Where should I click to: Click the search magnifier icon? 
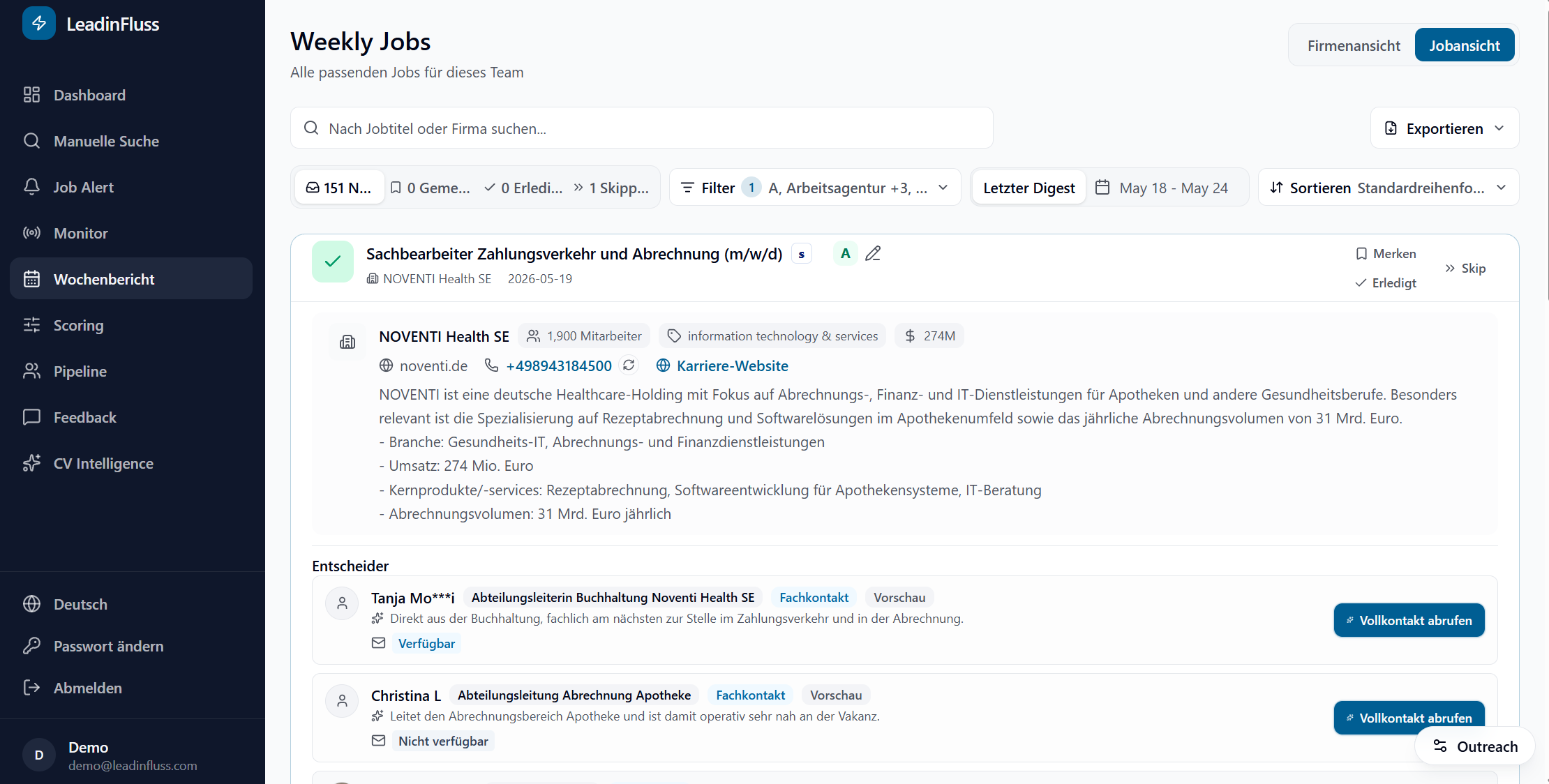[311, 128]
